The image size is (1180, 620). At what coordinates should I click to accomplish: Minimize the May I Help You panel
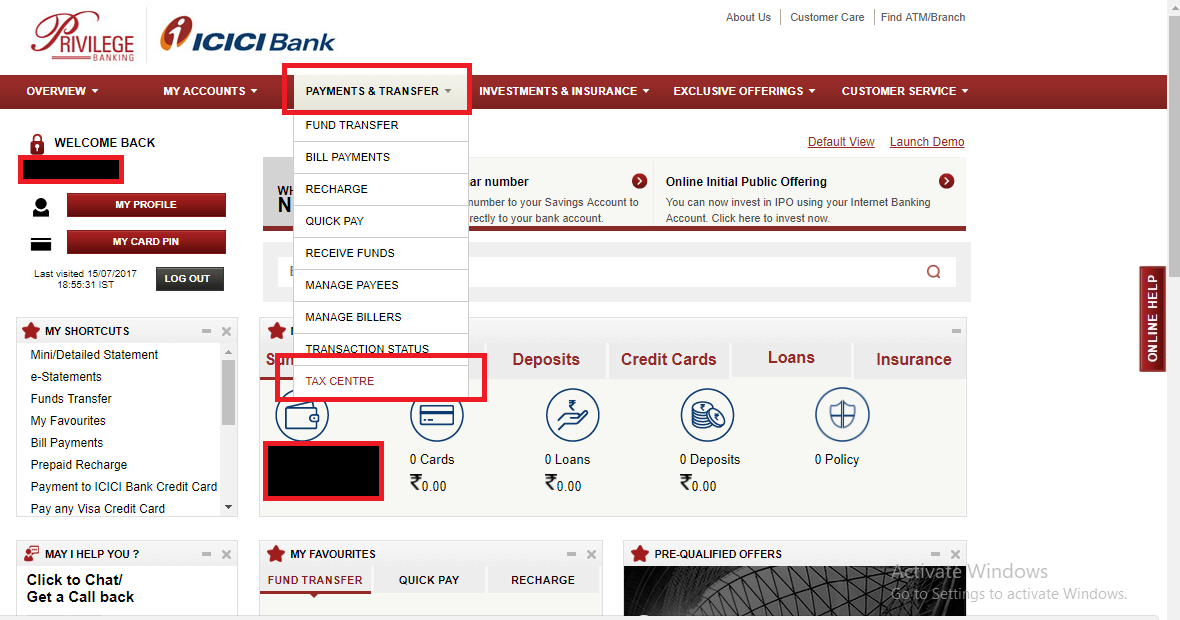coord(206,554)
